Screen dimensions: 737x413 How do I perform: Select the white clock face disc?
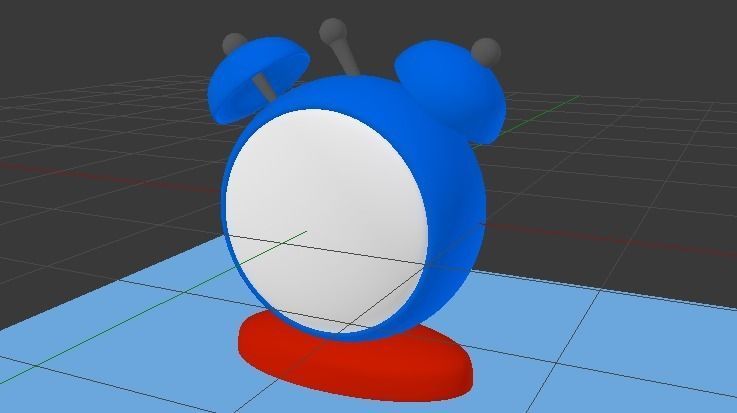[x=326, y=221]
